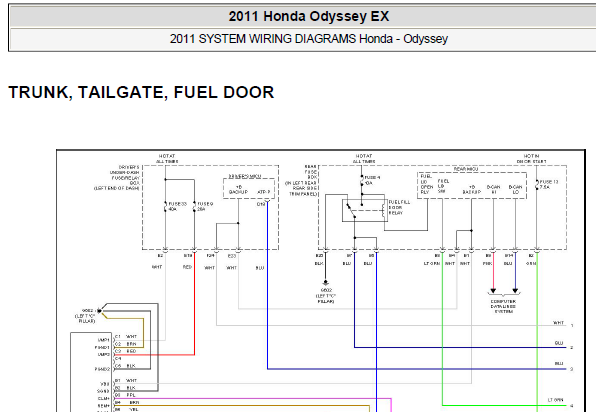Select the HOT IN ON OR START label
The height and width of the screenshot is (412, 596).
[531, 159]
